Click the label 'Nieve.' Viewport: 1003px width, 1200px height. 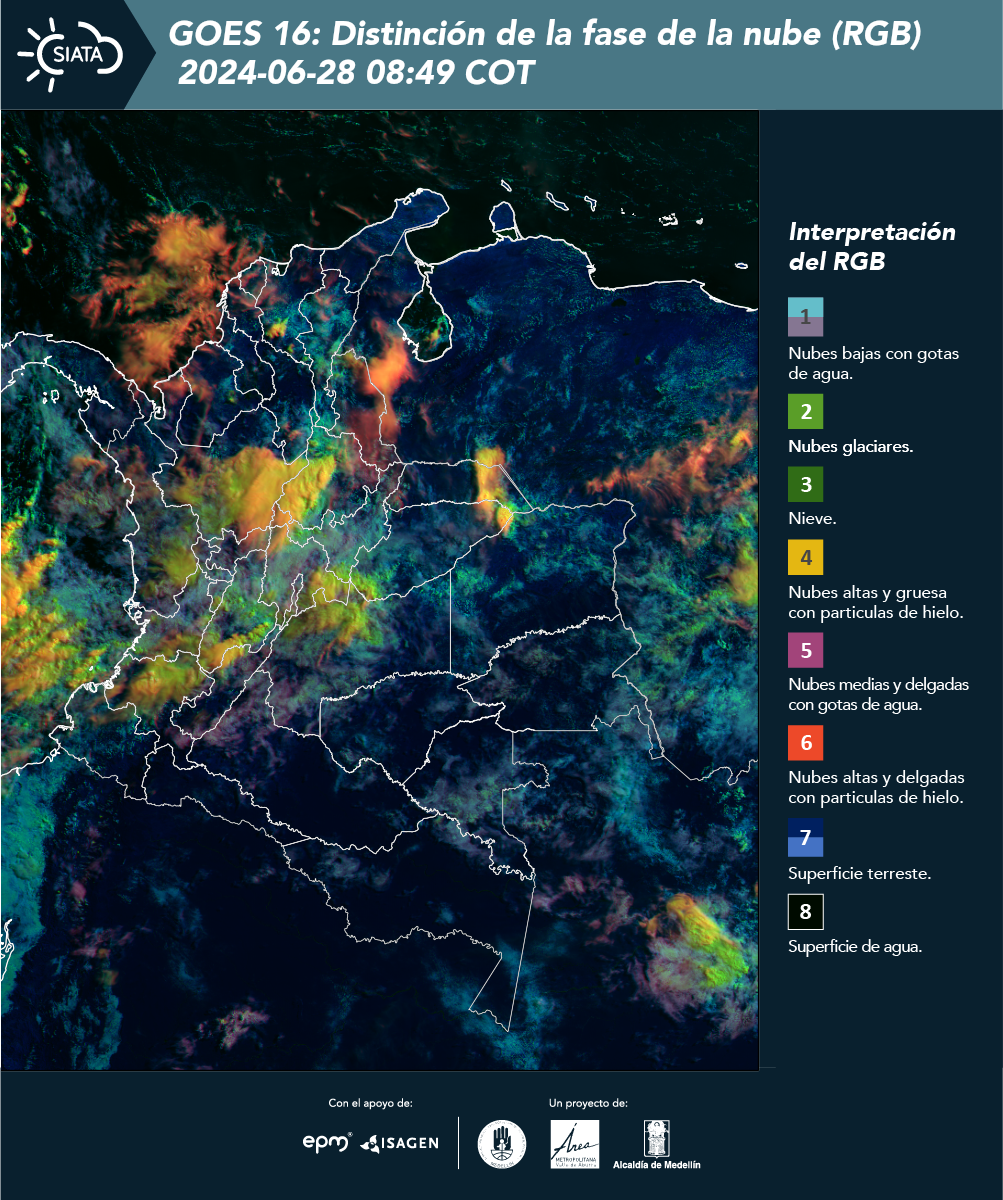[x=812, y=519]
